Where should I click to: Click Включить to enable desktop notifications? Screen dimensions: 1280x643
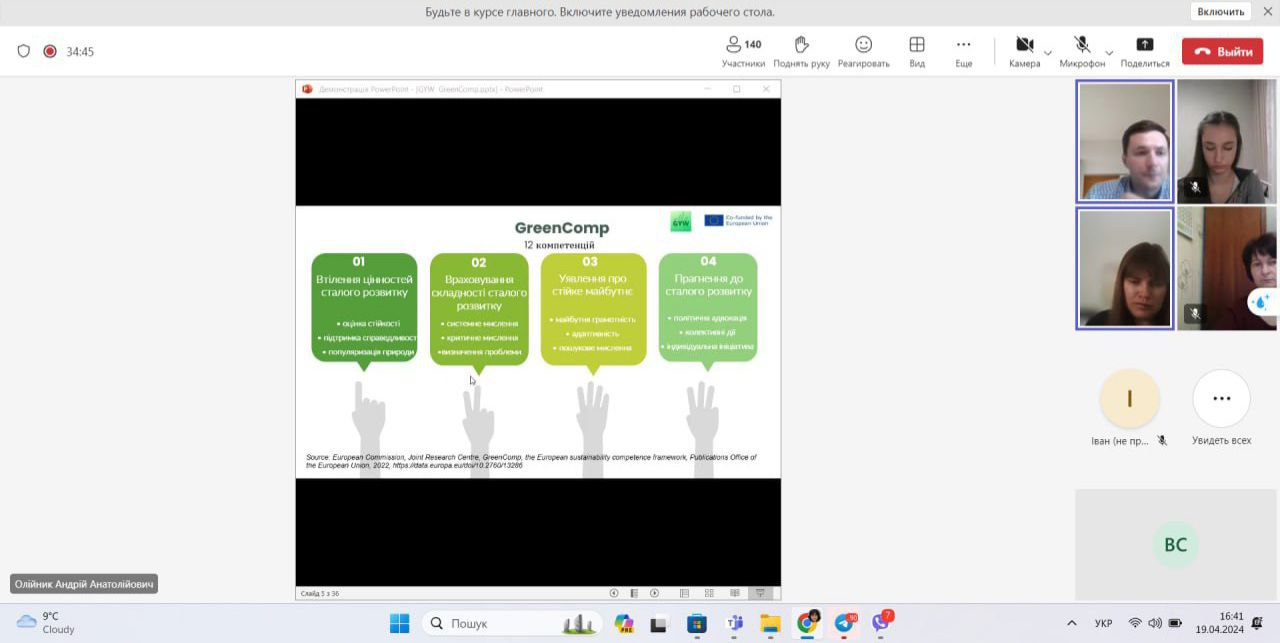pos(1221,12)
